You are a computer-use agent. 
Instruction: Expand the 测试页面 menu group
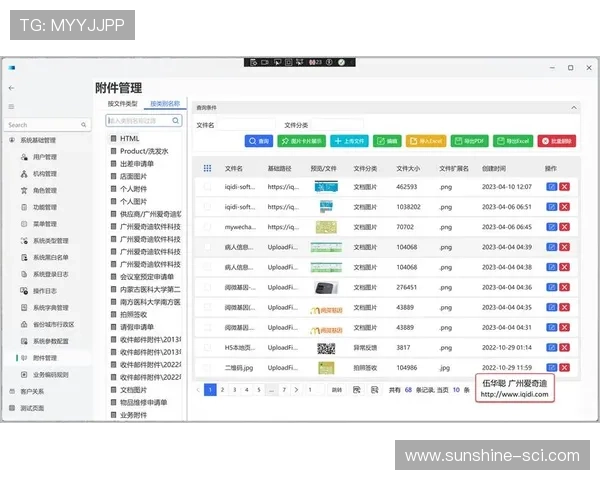click(32, 408)
